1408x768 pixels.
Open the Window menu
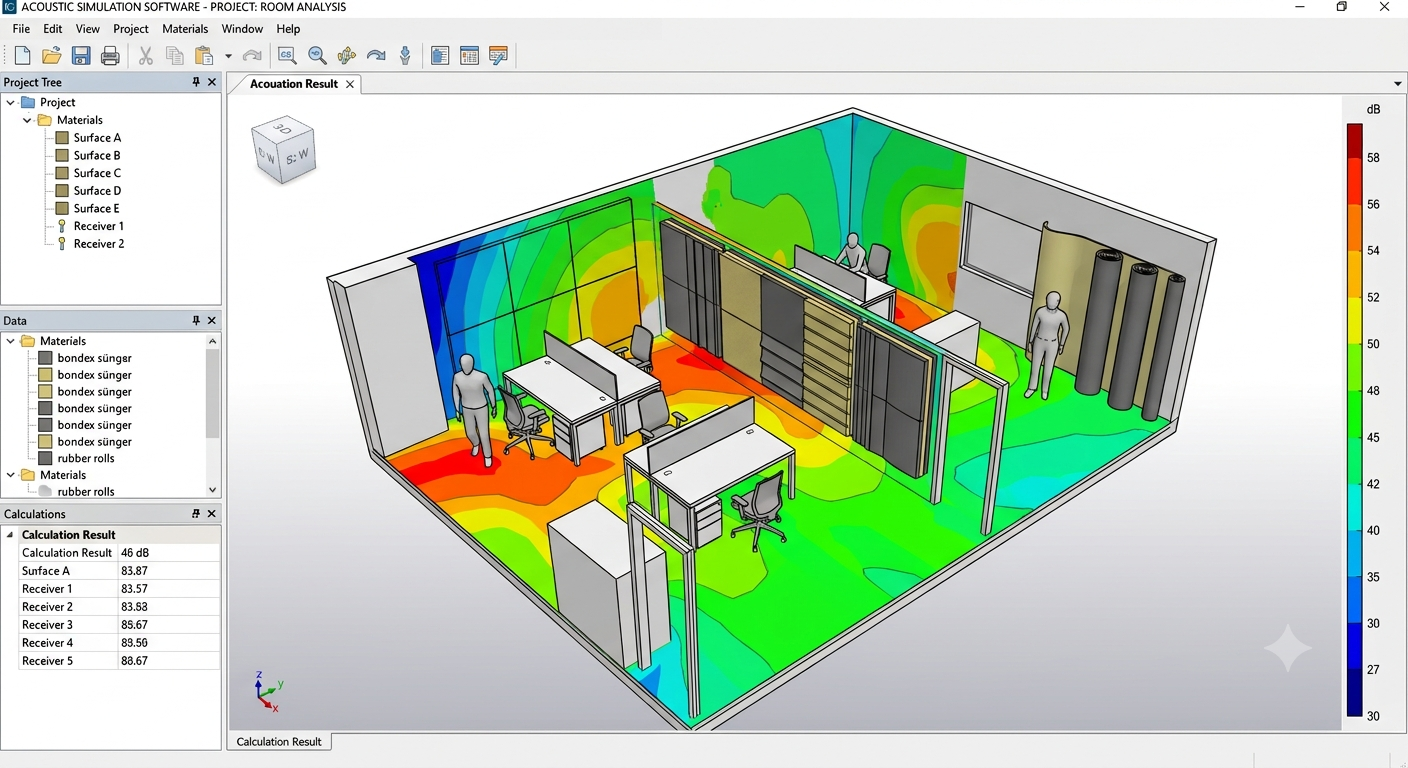pyautogui.click(x=242, y=29)
